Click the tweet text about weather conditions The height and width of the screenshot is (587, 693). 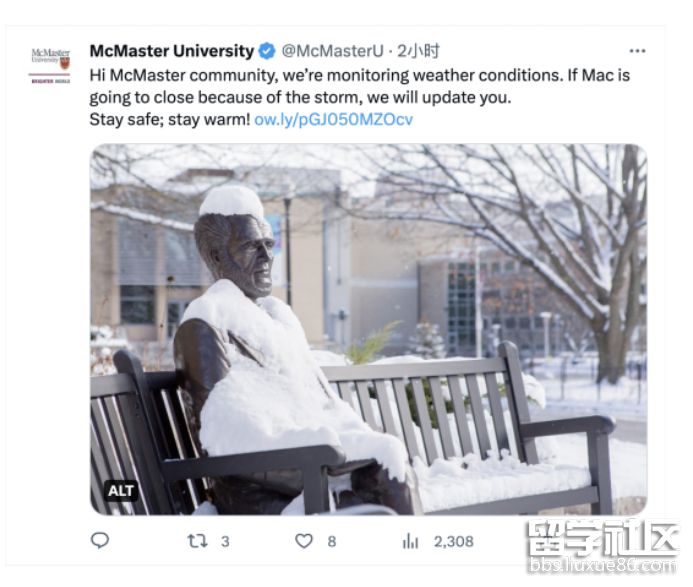click(x=360, y=86)
